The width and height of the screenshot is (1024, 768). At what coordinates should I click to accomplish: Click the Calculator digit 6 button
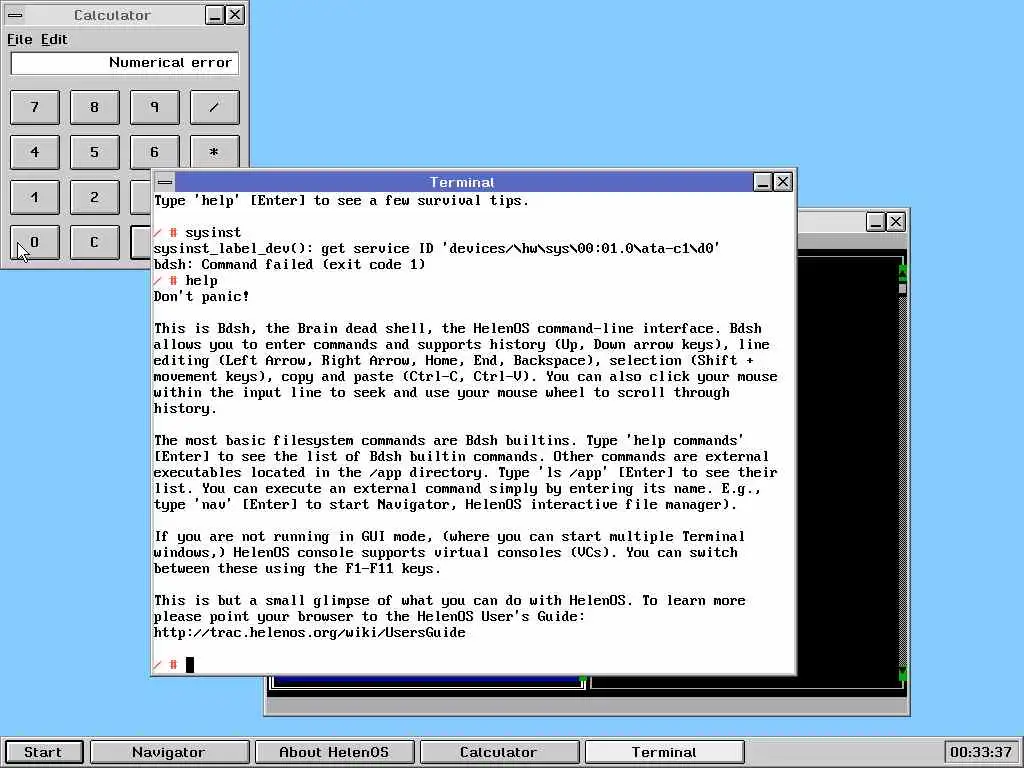(x=155, y=152)
